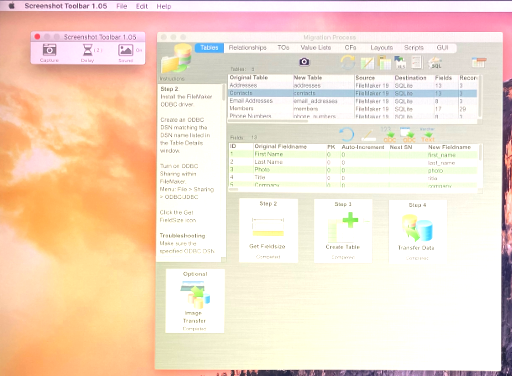The width and height of the screenshot is (512, 376).
Task: Click the Source column header
Action: [374, 78]
